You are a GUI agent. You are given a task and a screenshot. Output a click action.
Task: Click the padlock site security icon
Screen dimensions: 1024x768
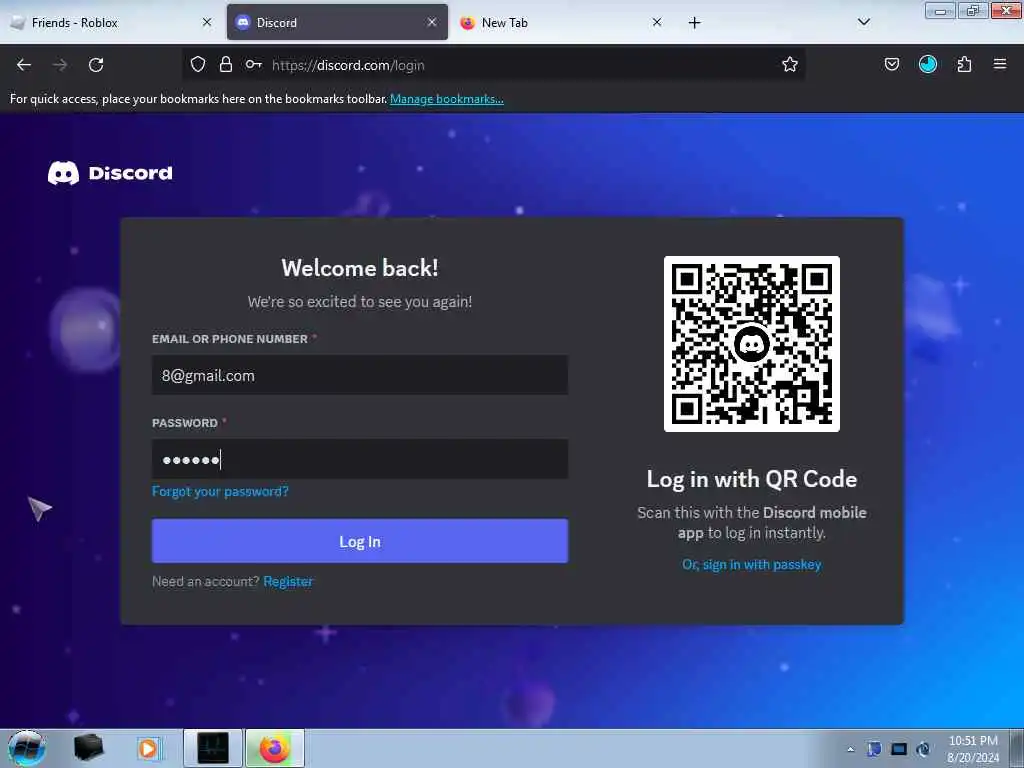coord(226,65)
